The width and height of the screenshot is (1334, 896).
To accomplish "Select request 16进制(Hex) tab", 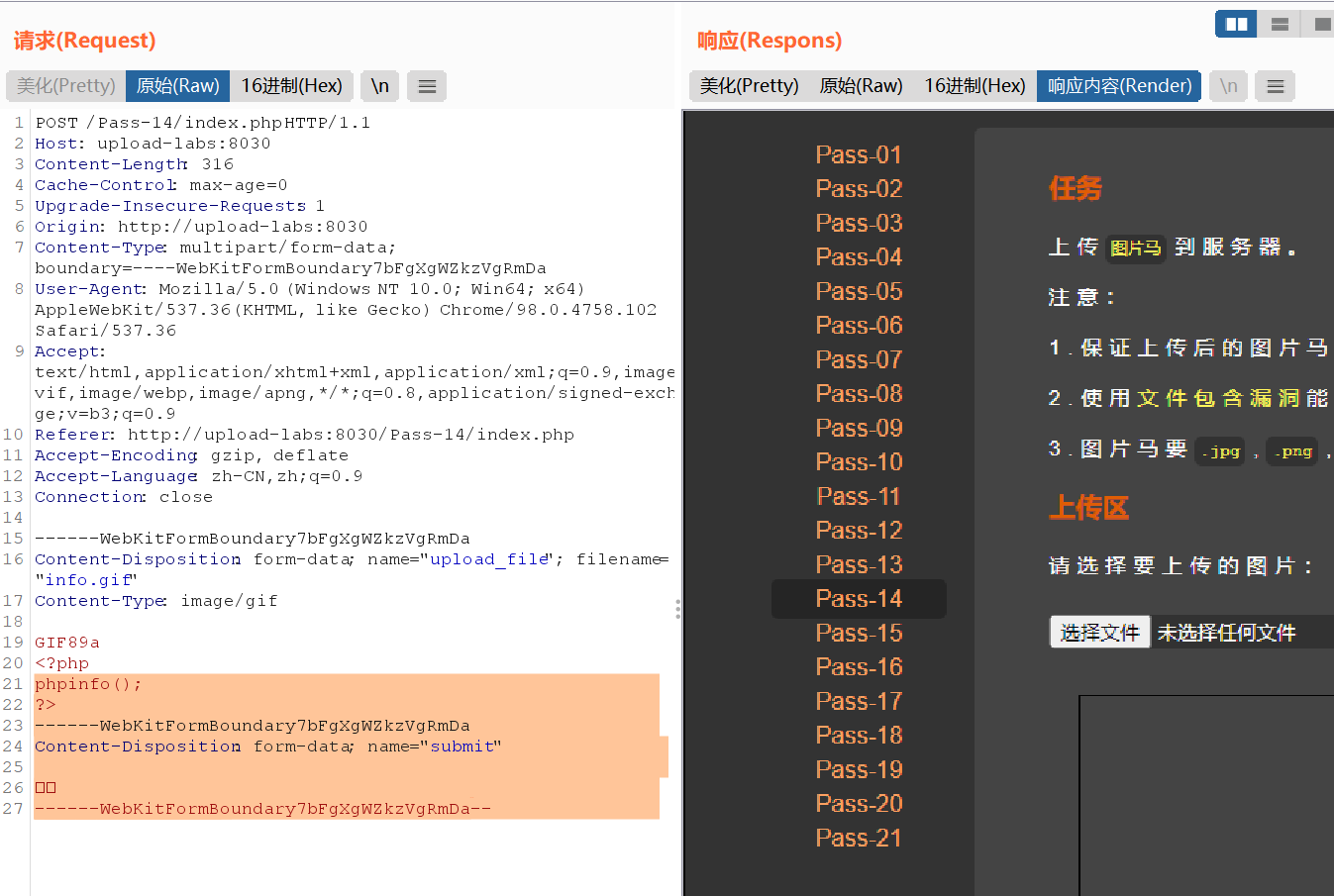I will pos(292,86).
